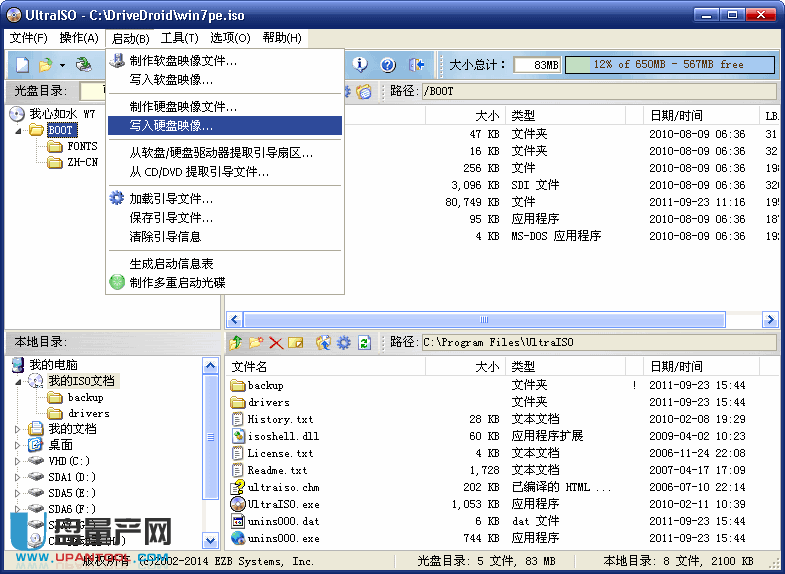Expand the VHD (C:) drive node
Viewport: 785px width, 574px height.
click(x=18, y=461)
